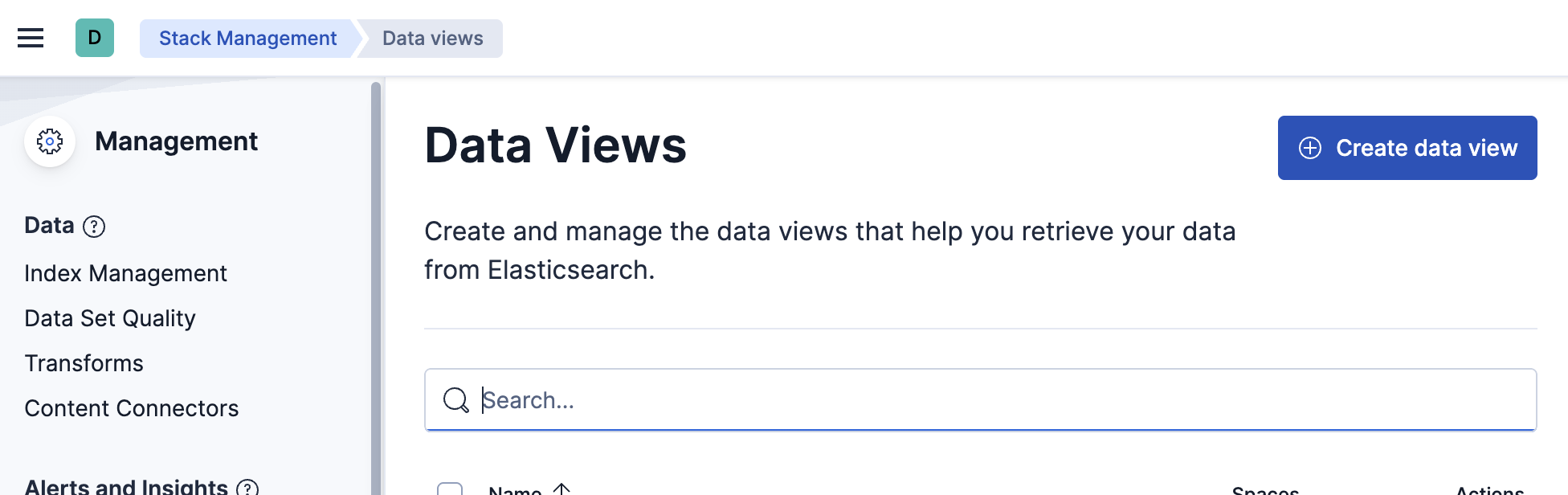
Task: Click the sidebar vertical scrollbar
Action: 375,281
